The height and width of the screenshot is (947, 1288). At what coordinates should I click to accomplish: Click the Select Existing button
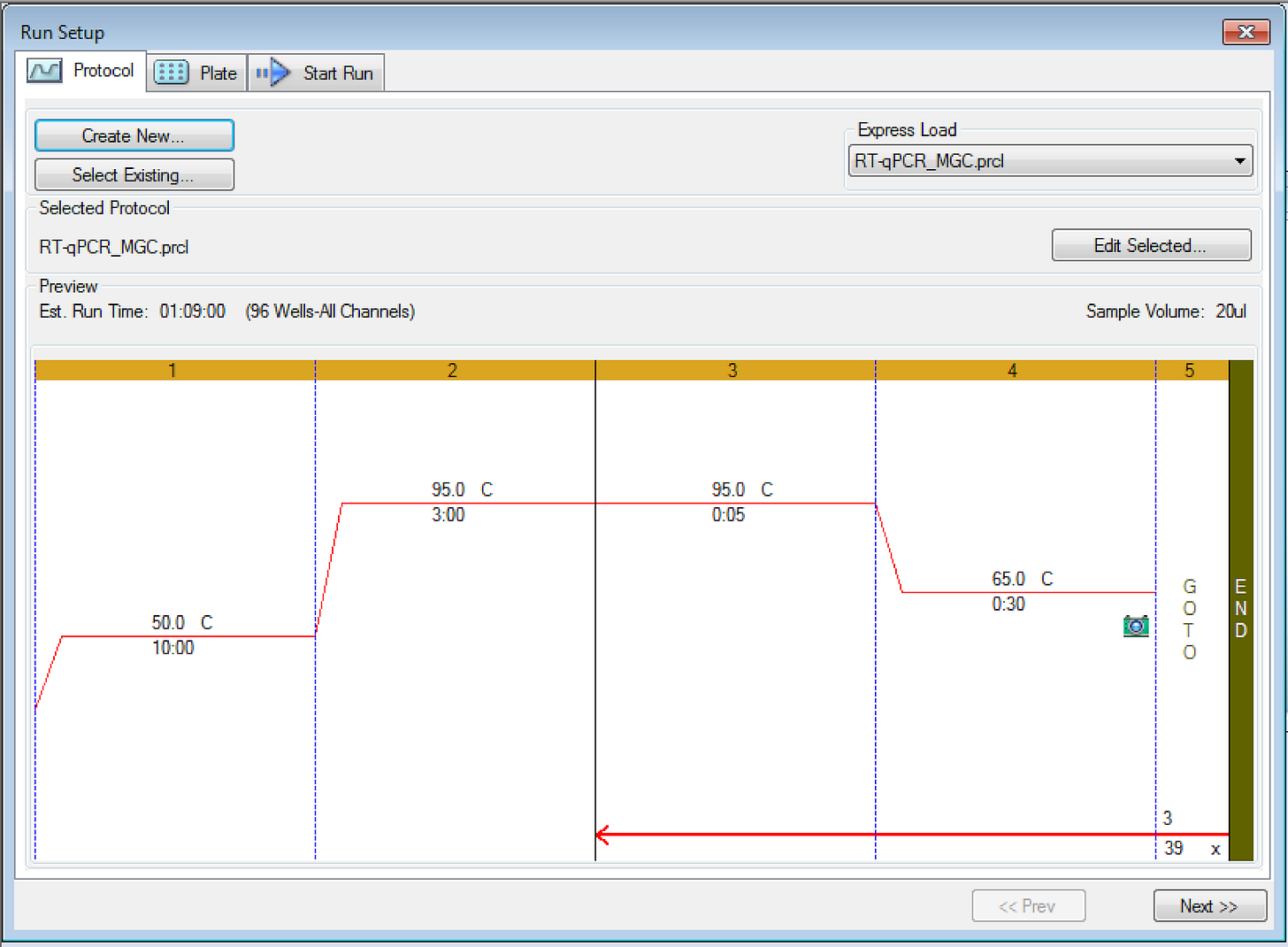point(134,174)
